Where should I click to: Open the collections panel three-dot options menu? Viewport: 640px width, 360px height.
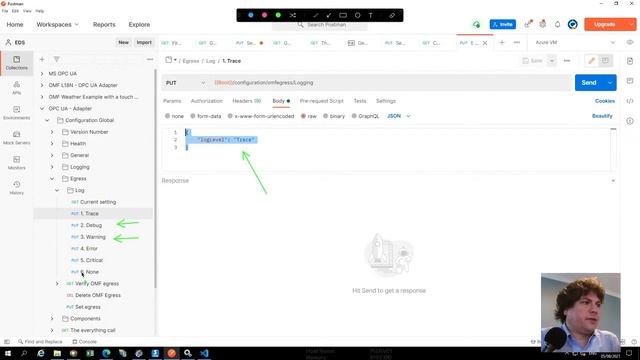150,60
